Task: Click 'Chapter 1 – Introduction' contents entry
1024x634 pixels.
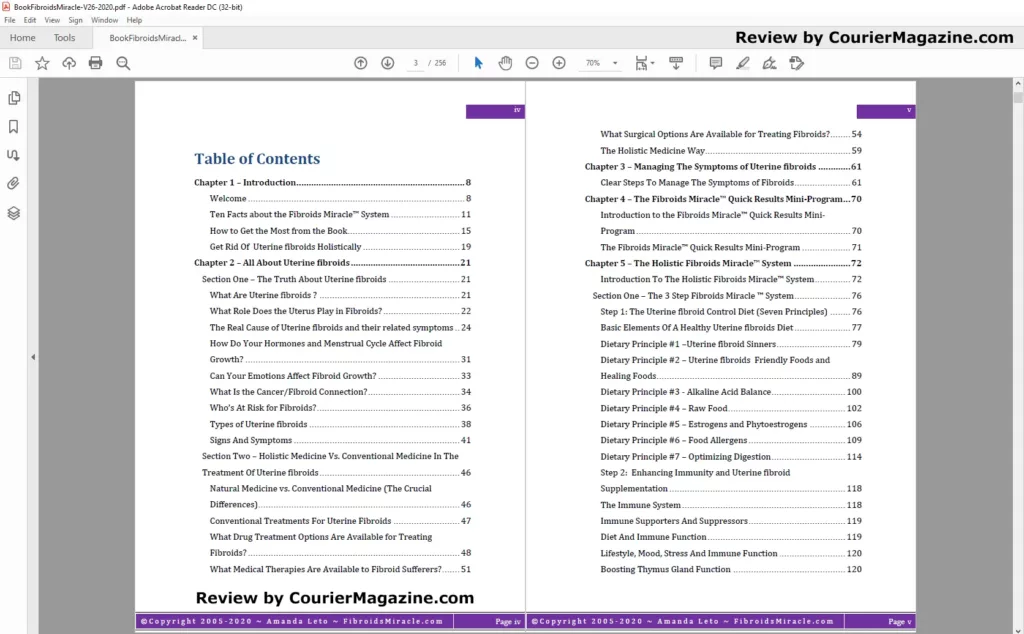Action: point(332,183)
